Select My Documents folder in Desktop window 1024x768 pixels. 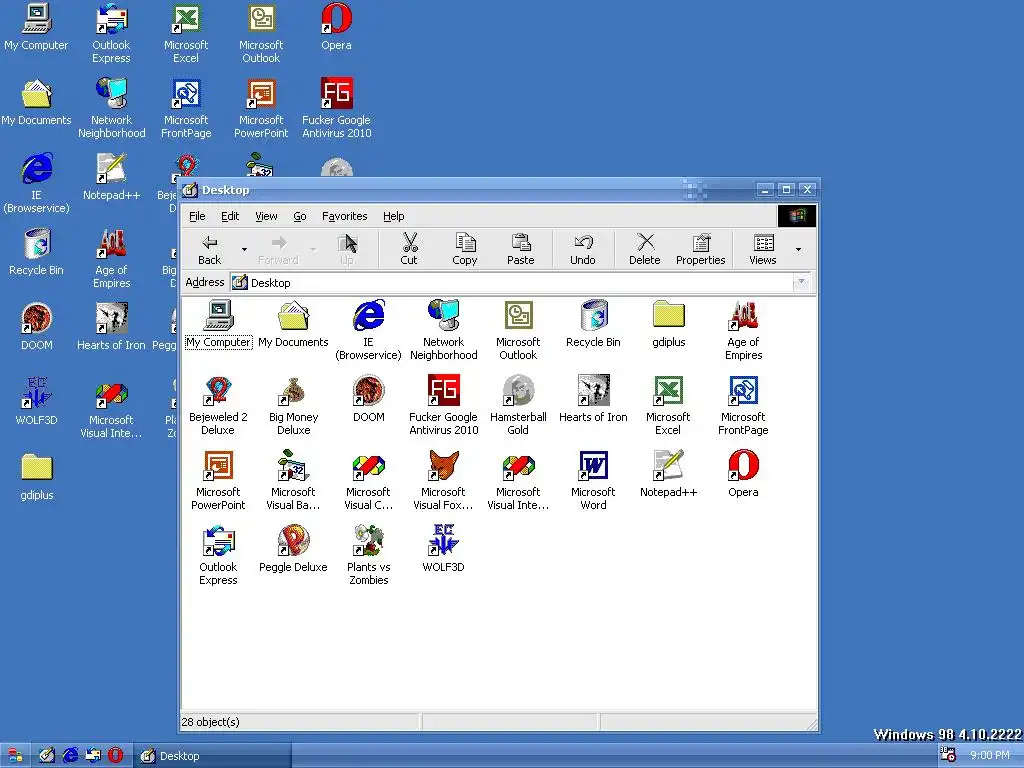click(293, 325)
